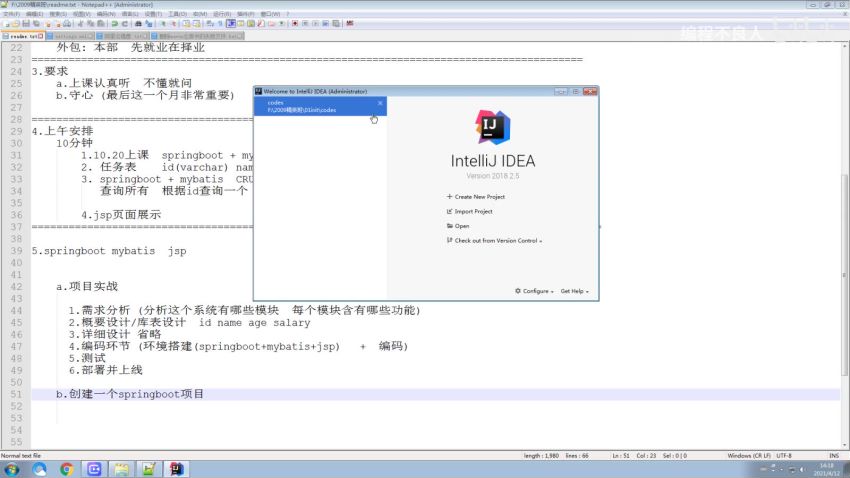The width and height of the screenshot is (850, 478).
Task: Click the Copy toolbar icon in Notepad++
Action: tap(91, 24)
